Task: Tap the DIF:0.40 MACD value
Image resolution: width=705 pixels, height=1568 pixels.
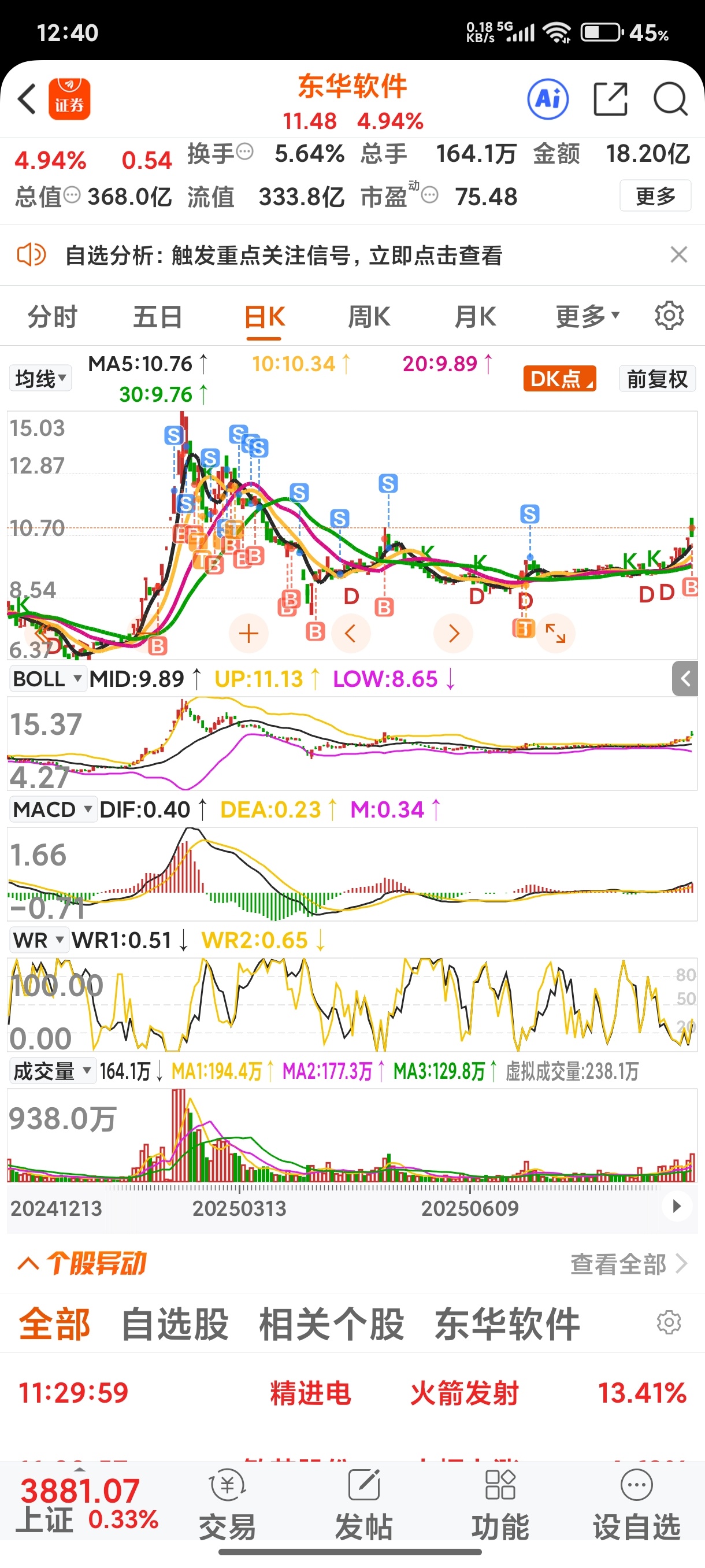Action: 153,809
